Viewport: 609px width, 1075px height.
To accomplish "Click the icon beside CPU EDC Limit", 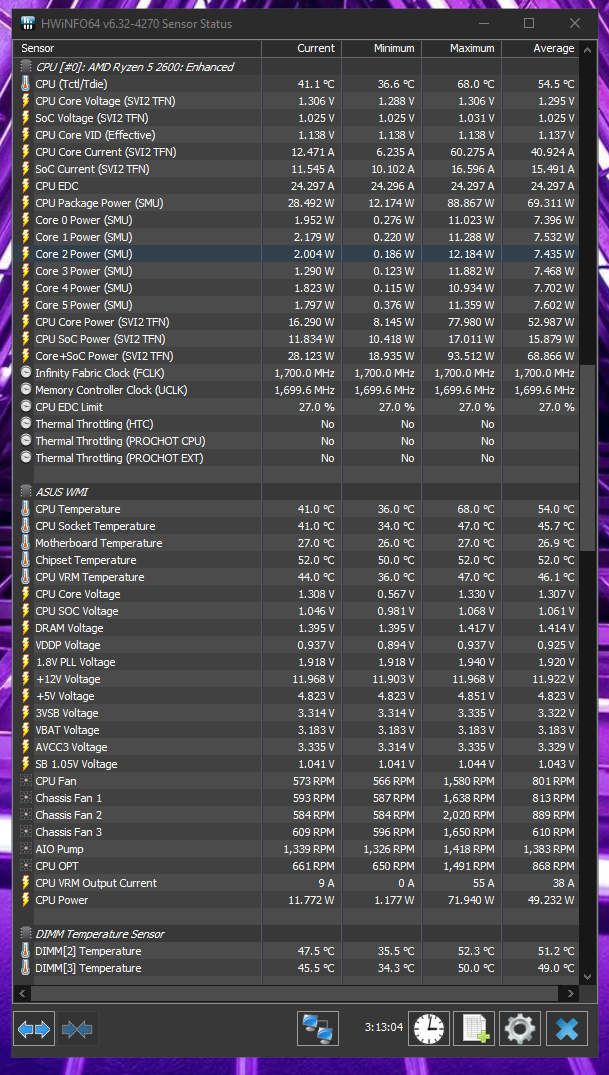I will (25, 407).
